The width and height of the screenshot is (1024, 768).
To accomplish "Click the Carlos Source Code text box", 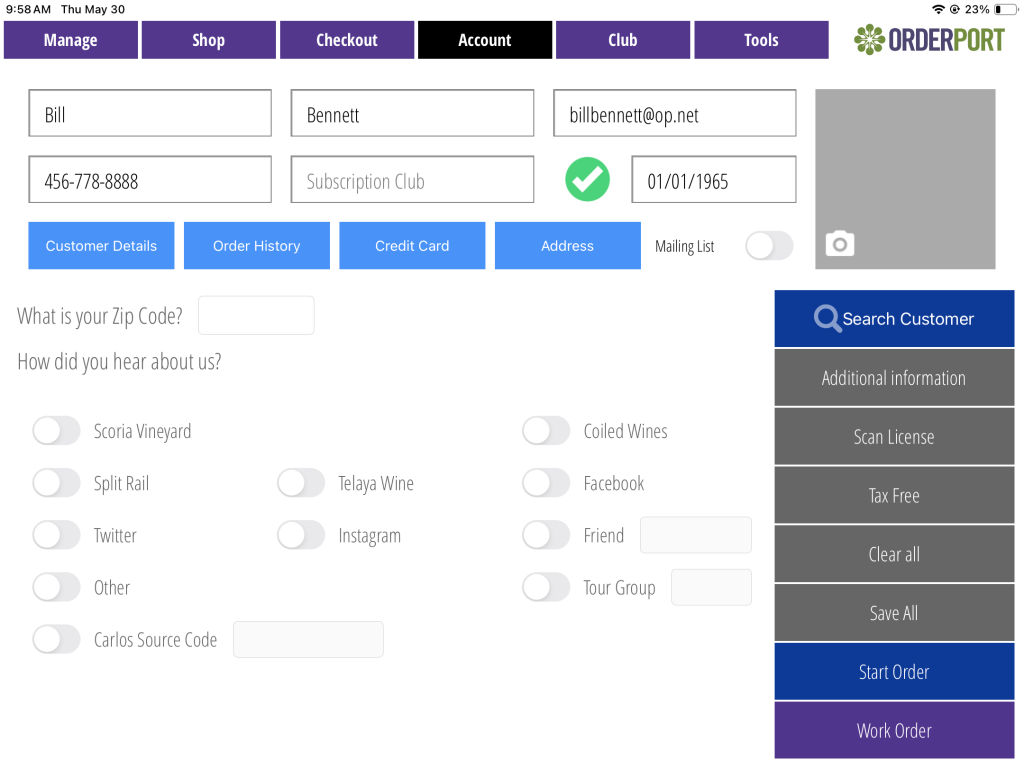I will [x=308, y=639].
